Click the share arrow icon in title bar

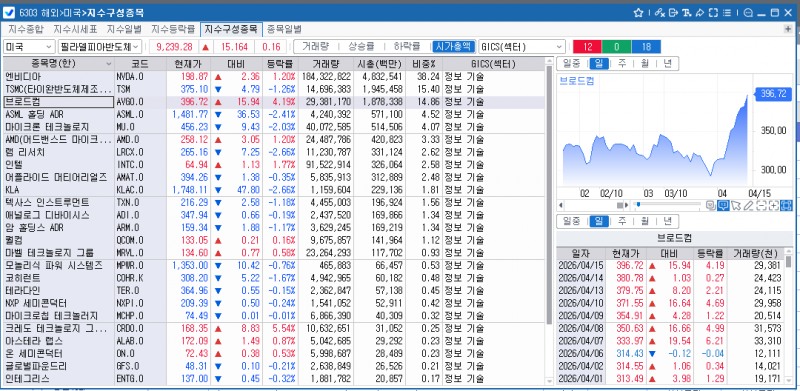point(700,13)
